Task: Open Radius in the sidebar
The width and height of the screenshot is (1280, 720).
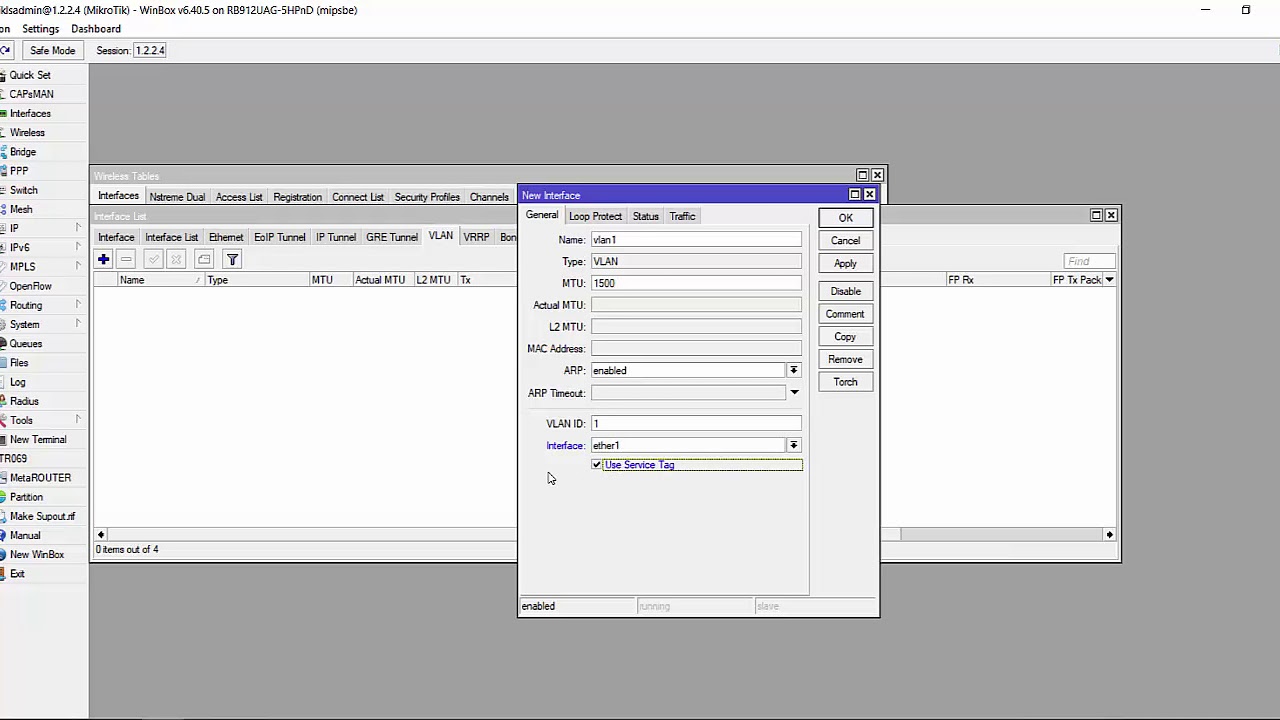Action: tap(24, 401)
